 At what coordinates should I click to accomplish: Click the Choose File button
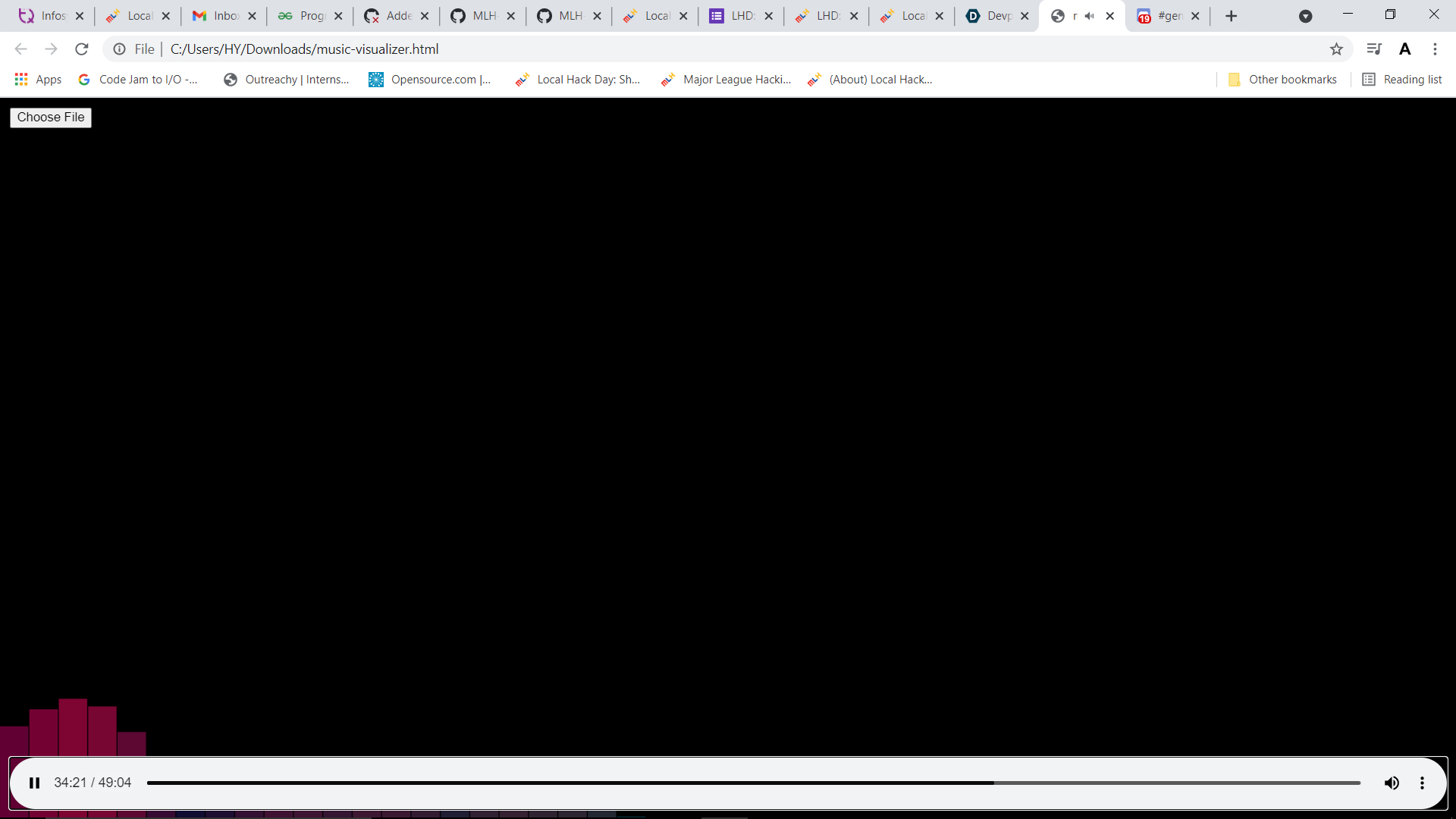click(x=50, y=117)
